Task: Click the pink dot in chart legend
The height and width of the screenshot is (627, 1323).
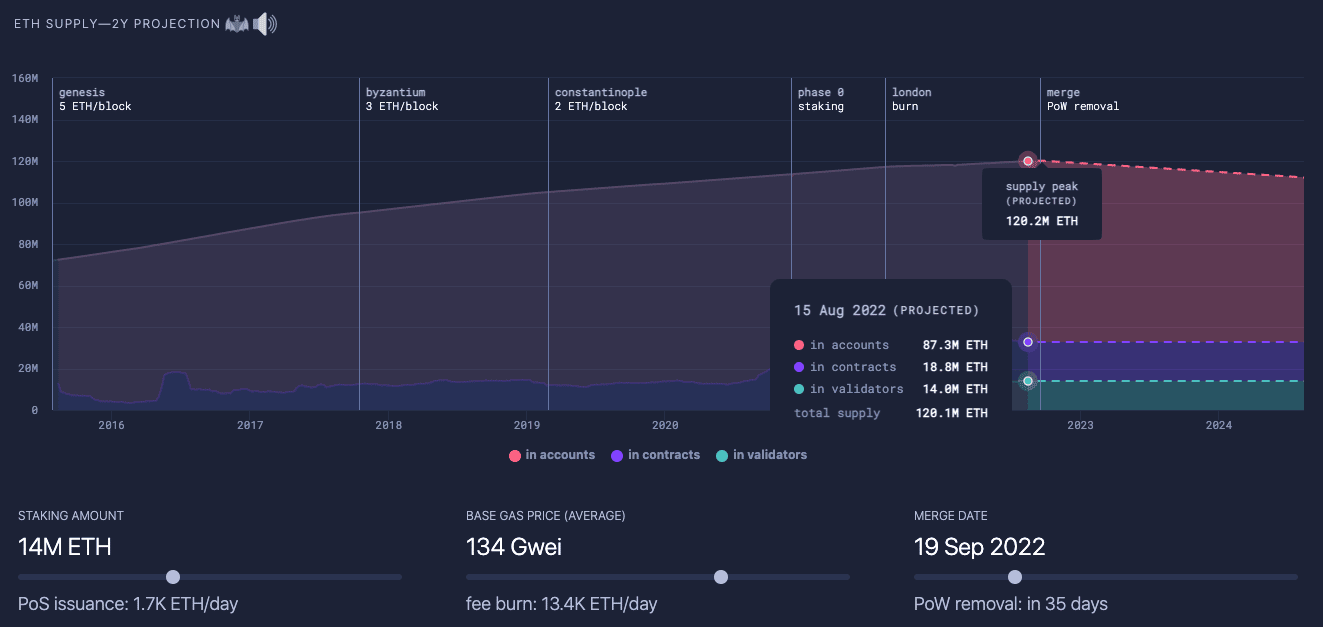Action: [515, 456]
